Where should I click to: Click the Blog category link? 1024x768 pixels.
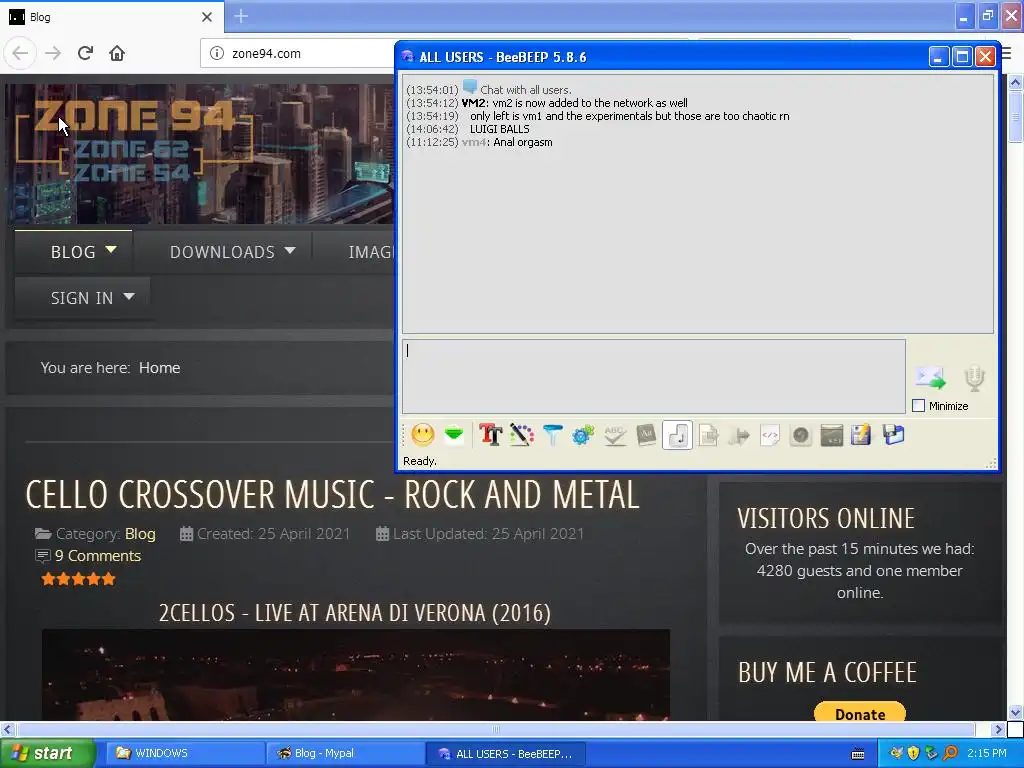point(140,534)
